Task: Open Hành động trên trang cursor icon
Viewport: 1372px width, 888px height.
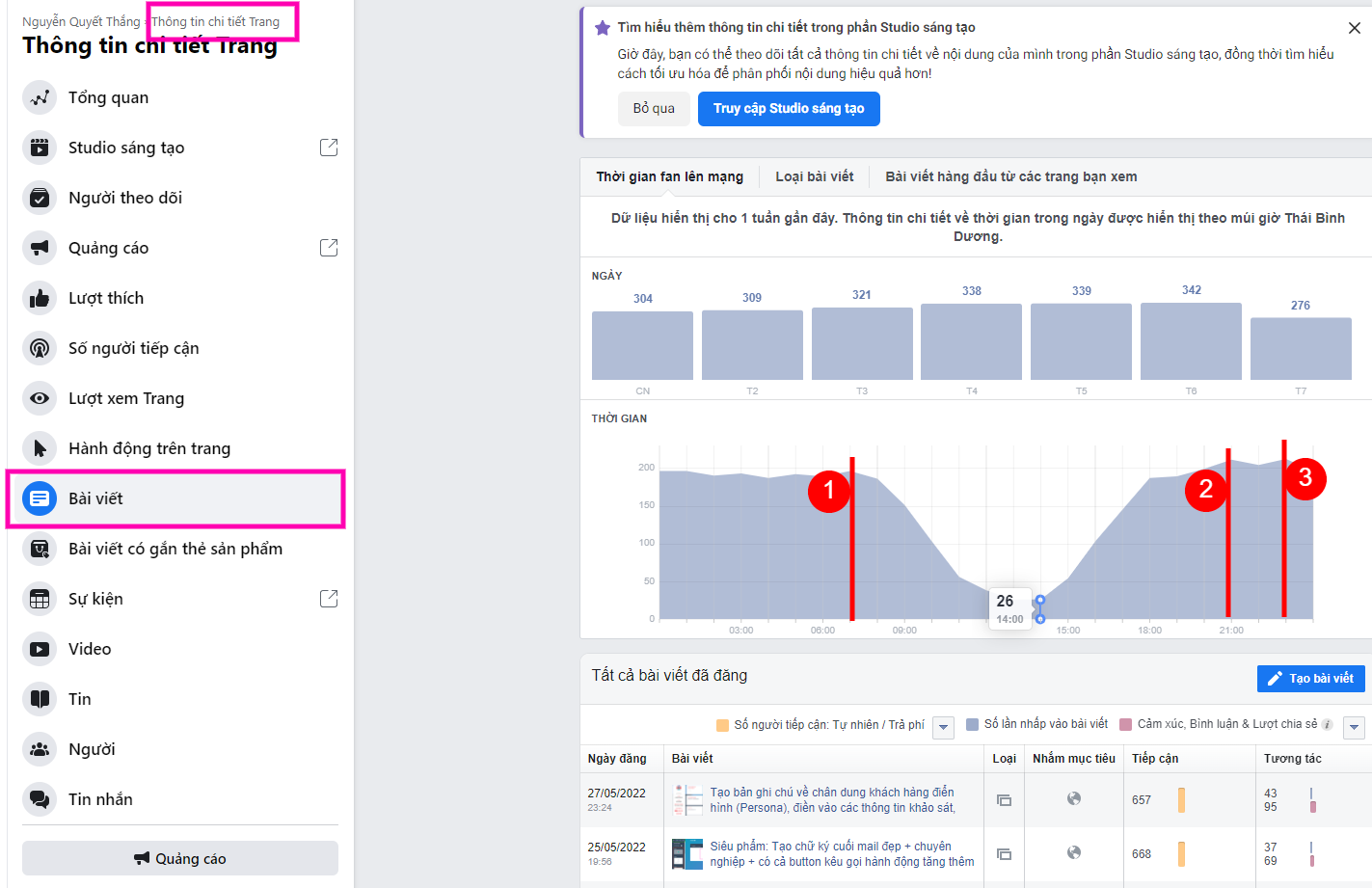Action: click(x=40, y=448)
